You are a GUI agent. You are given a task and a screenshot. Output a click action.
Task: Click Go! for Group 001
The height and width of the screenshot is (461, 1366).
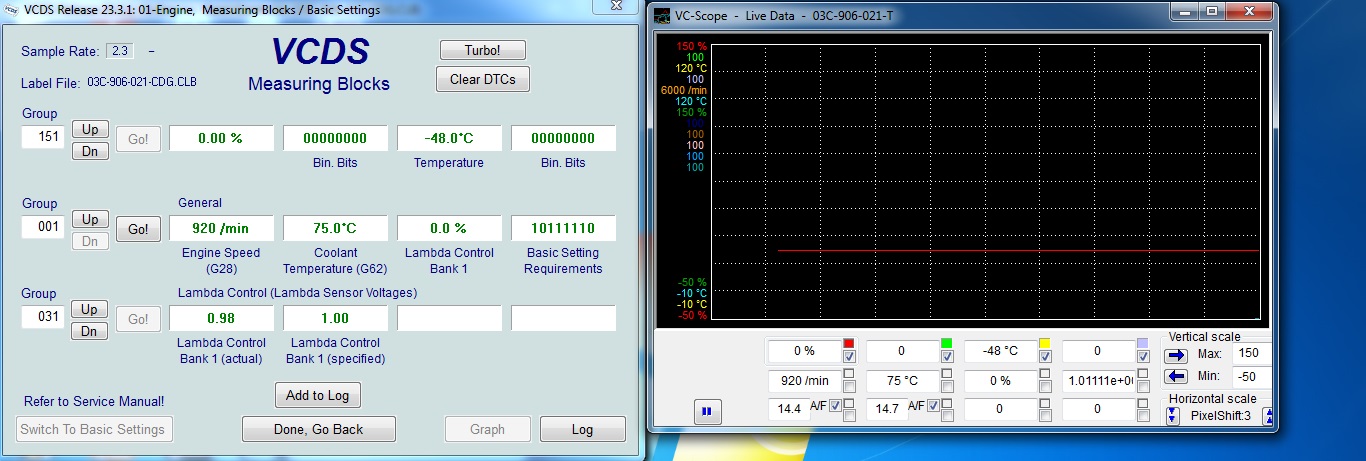click(x=138, y=229)
